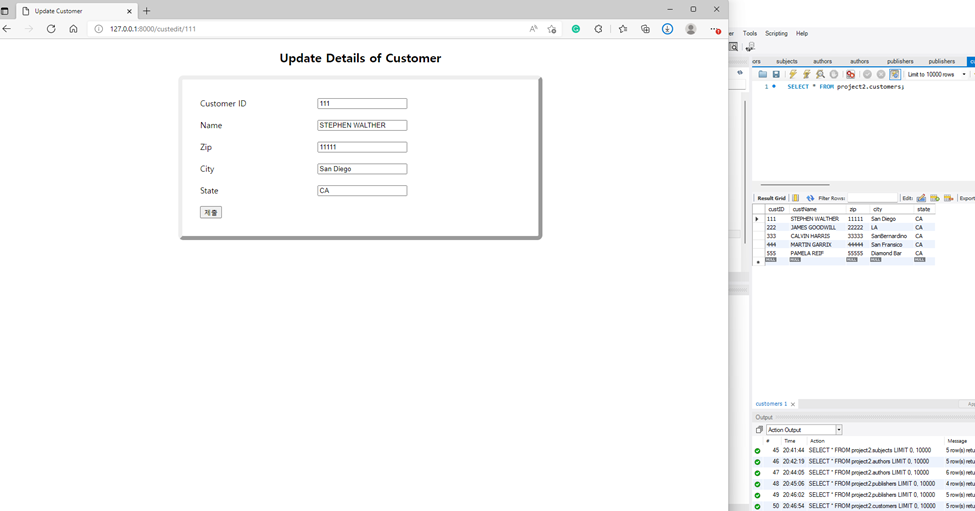Execute query with lightning bolt icon
Viewport: 975px width, 511px height.
[x=793, y=74]
